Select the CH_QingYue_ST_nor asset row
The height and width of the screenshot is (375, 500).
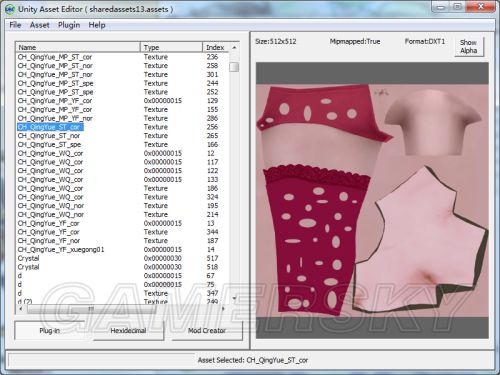click(49, 136)
